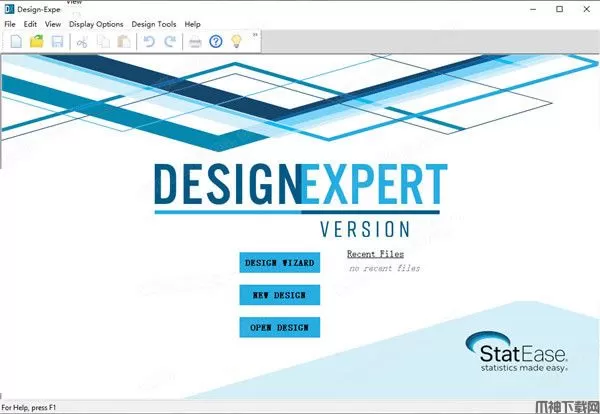Screen dimensions: 600x414
Task: Start a new design with New Design button
Action: 280,295
